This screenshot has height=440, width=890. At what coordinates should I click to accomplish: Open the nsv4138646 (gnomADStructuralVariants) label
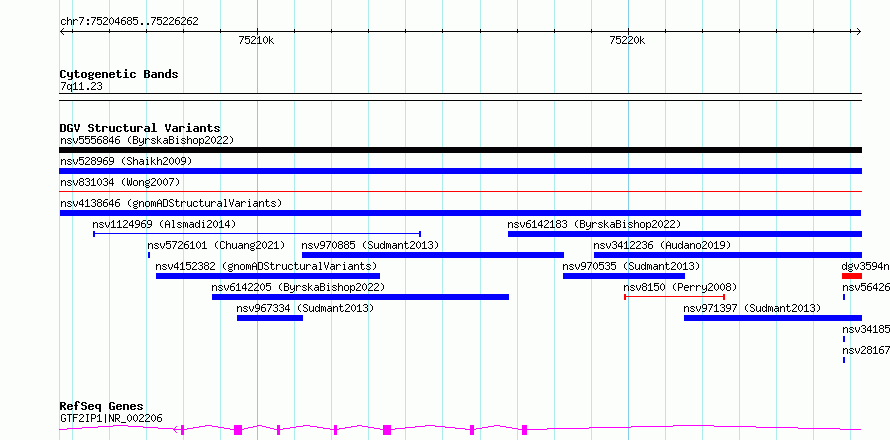point(171,203)
